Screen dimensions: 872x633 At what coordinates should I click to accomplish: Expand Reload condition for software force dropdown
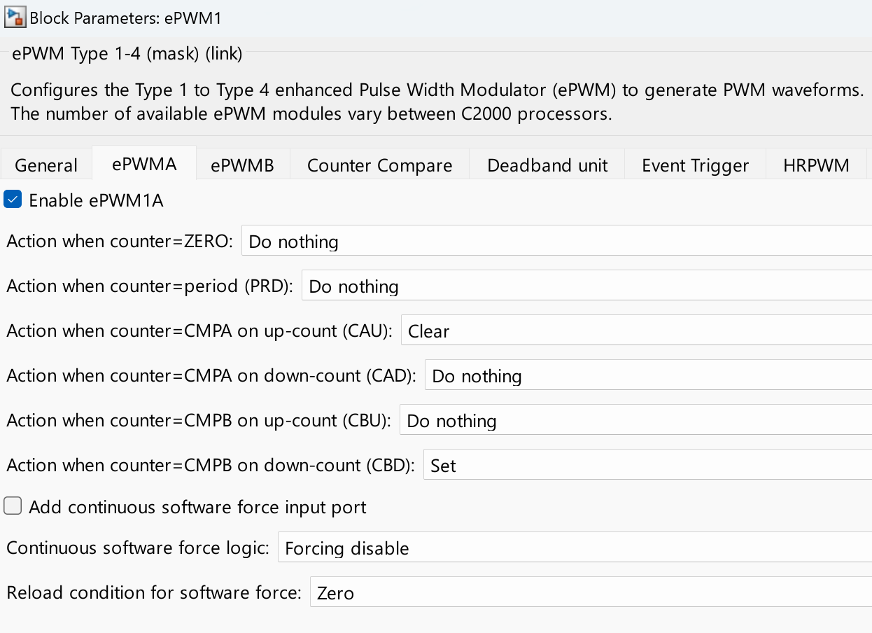click(590, 593)
